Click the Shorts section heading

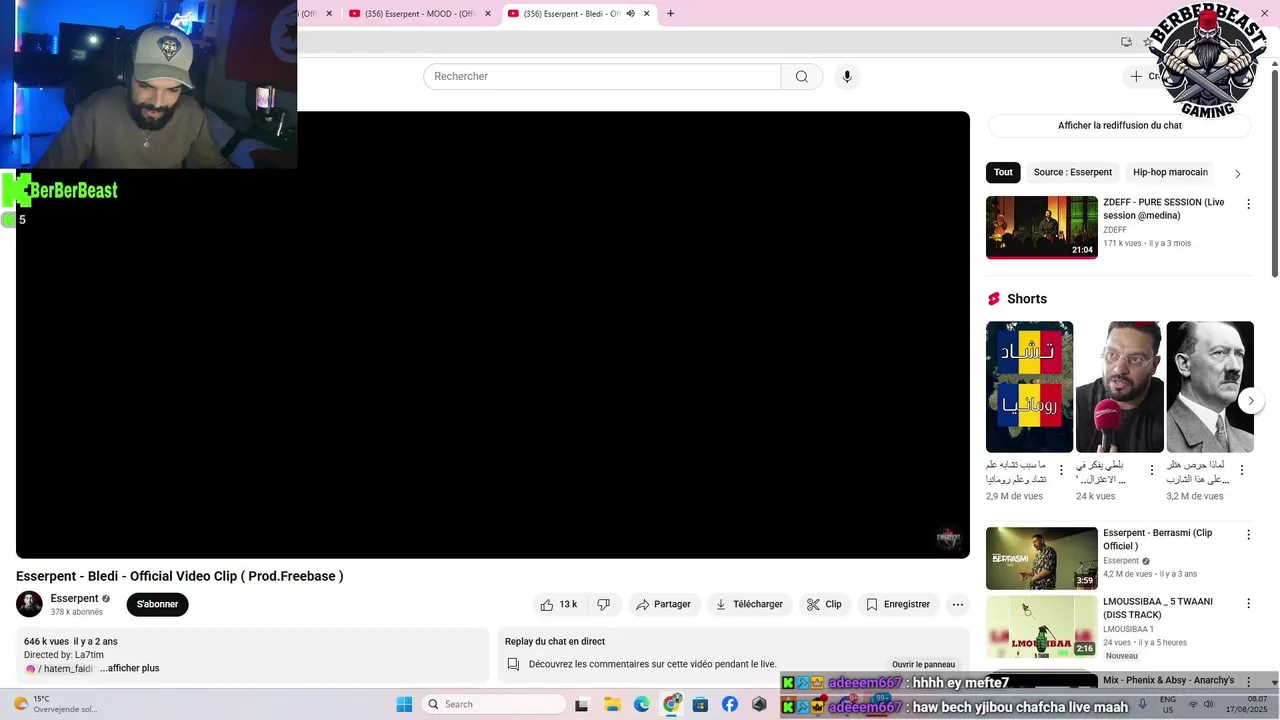(1027, 299)
